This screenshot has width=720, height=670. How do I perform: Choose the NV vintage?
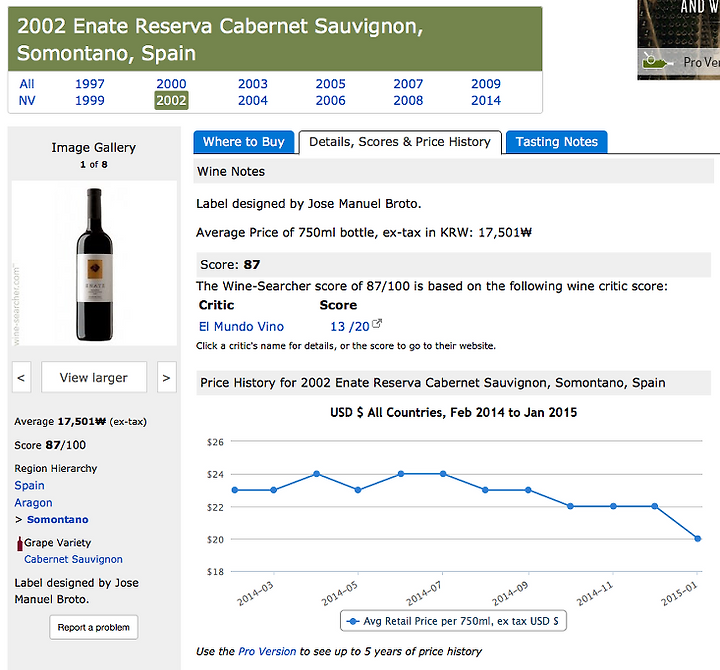pyautogui.click(x=27, y=101)
